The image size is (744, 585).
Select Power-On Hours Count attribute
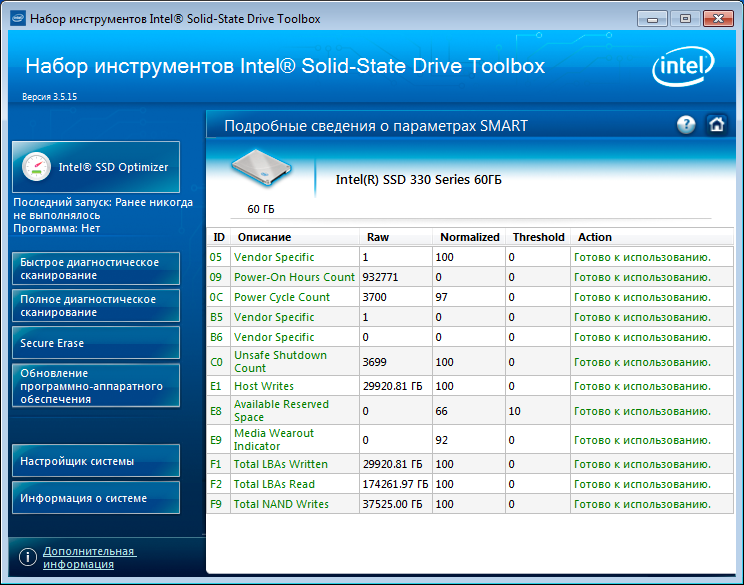(294, 277)
